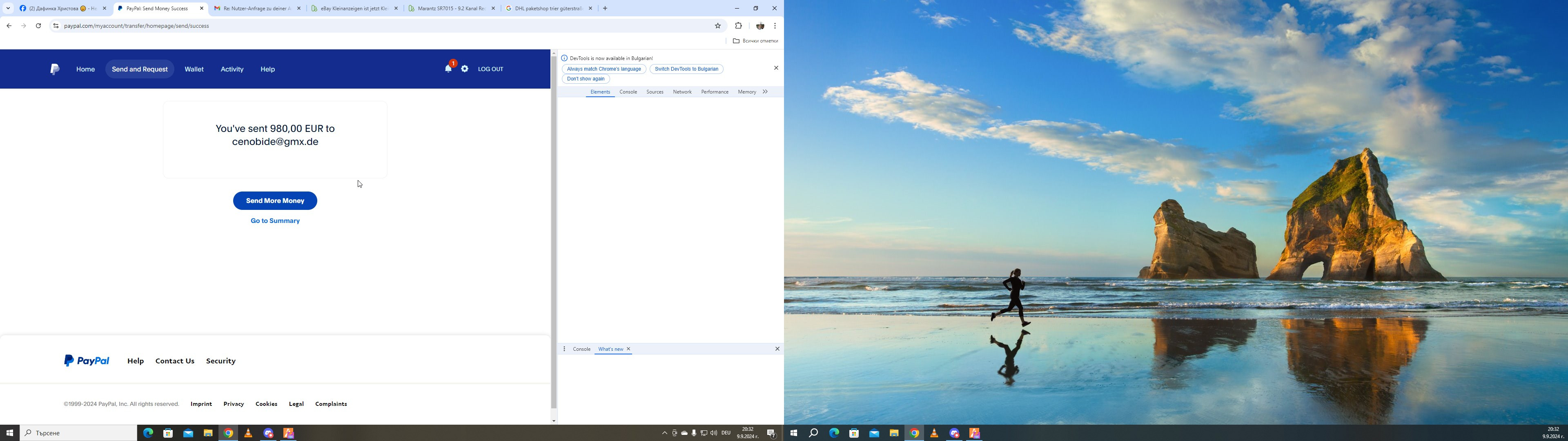This screenshot has height=441, width=1568.
Task: Open Chrome tab search dropdown arrow
Action: click(8, 9)
